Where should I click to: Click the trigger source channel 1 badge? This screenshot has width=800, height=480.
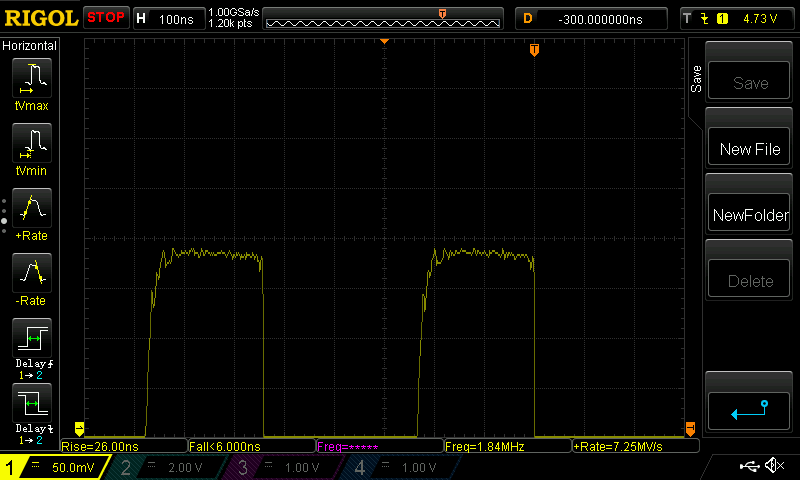coord(722,19)
